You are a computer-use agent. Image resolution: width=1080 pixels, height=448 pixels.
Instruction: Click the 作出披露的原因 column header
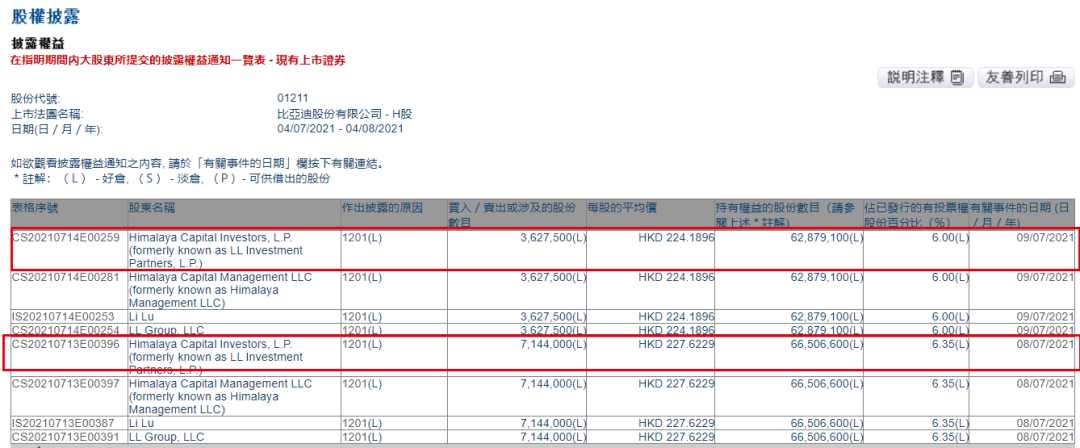pos(381,207)
